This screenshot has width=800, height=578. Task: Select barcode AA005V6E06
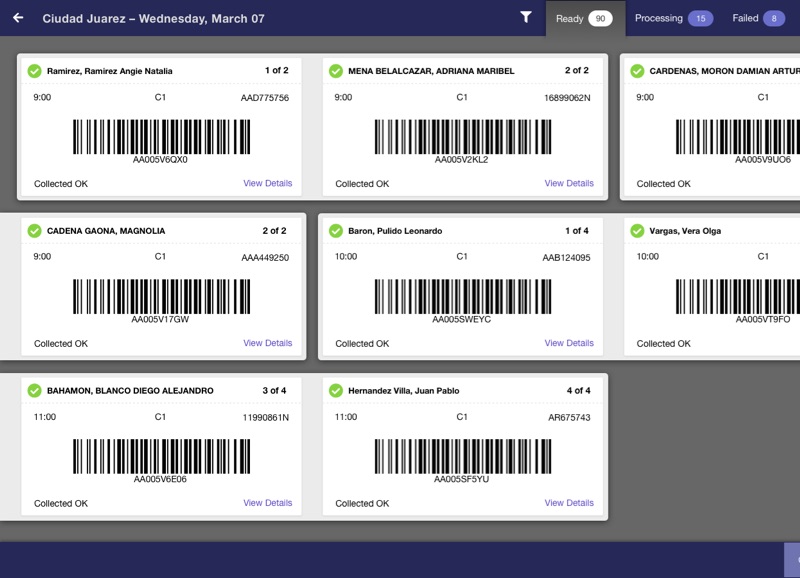(161, 461)
